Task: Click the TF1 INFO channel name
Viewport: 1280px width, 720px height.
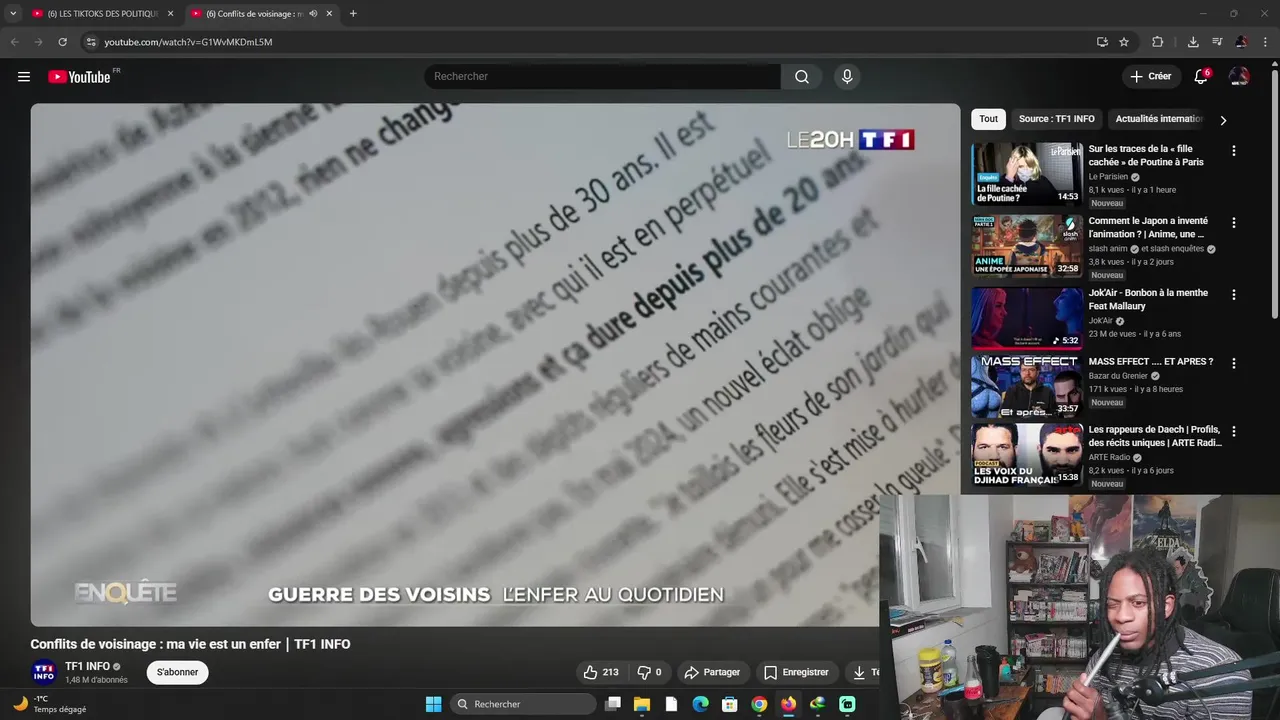Action: pyautogui.click(x=87, y=666)
